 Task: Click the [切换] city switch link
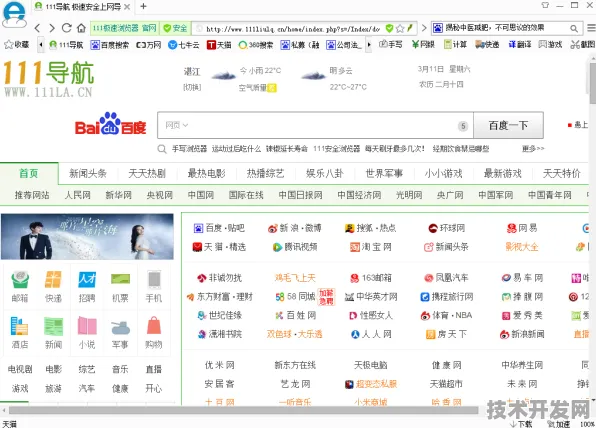point(192,87)
